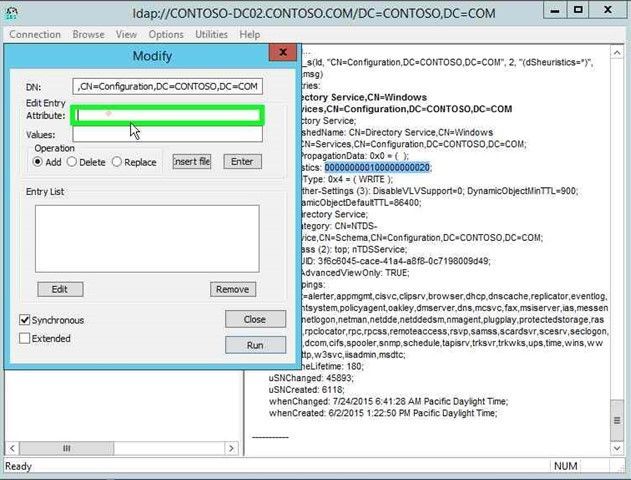631x480 pixels.
Task: Click the output pane vertical scrollbar thumb
Action: tap(617, 421)
